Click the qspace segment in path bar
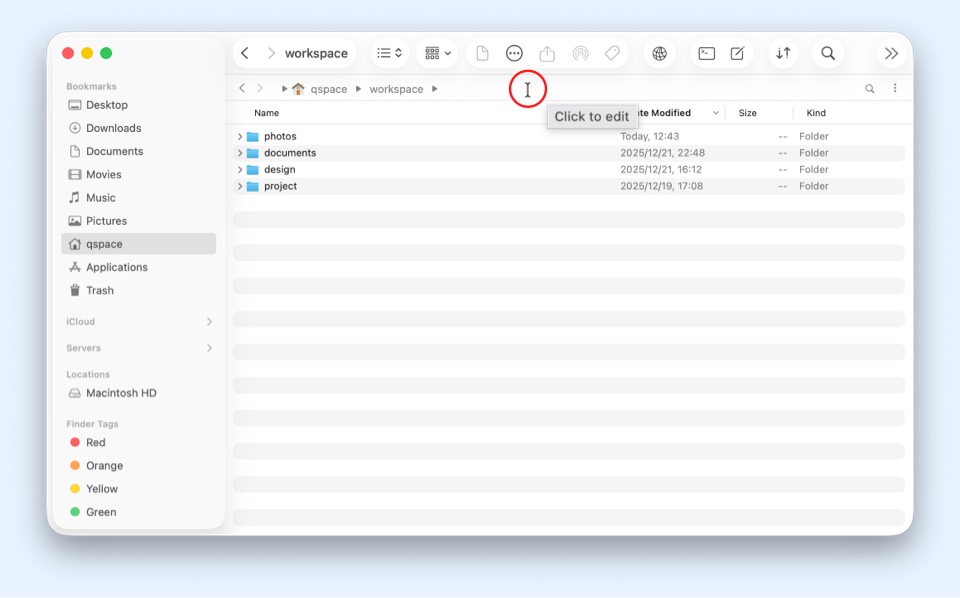Image resolution: width=960 pixels, height=598 pixels. point(328,89)
